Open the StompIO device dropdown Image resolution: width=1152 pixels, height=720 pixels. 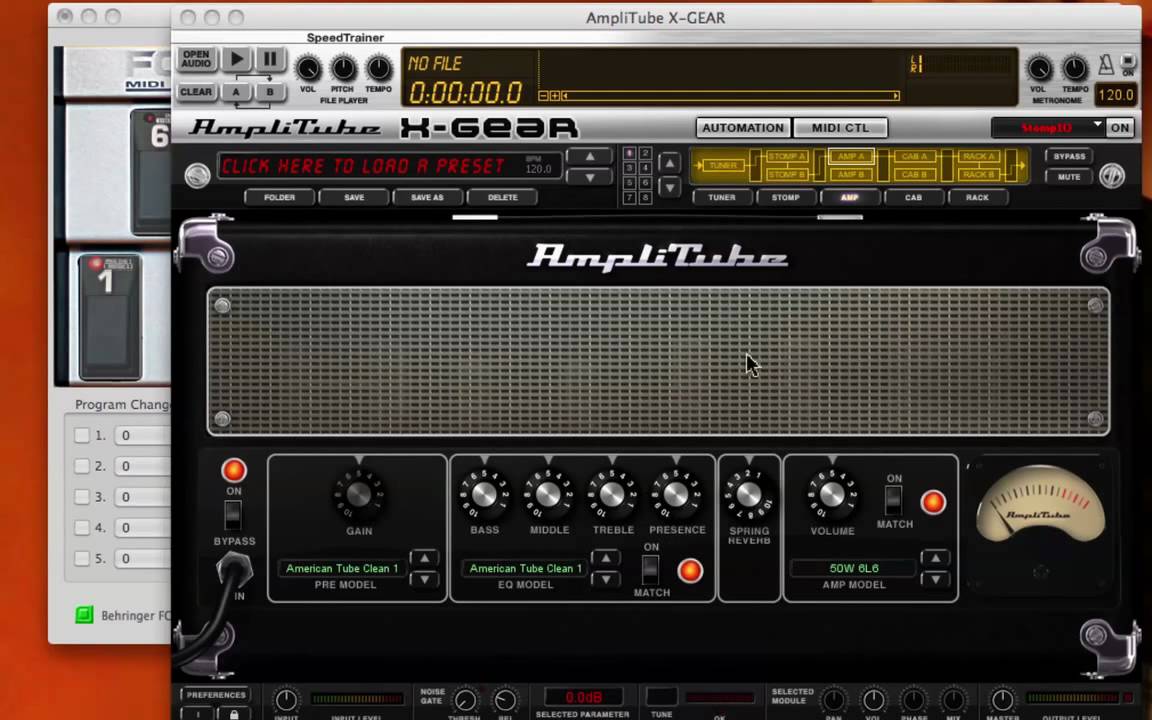point(1048,128)
